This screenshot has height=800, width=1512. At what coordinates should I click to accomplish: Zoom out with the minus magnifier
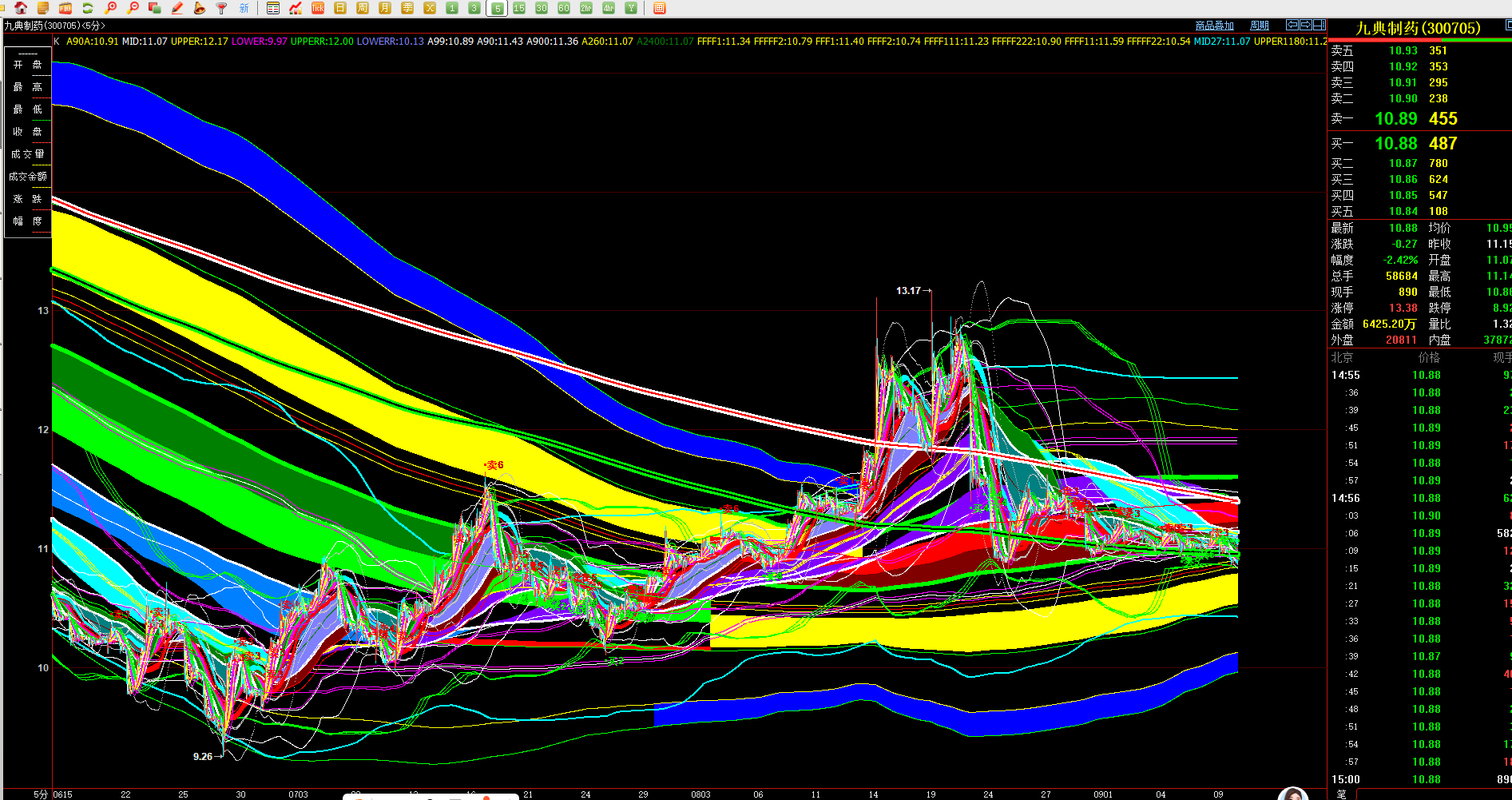point(133,8)
